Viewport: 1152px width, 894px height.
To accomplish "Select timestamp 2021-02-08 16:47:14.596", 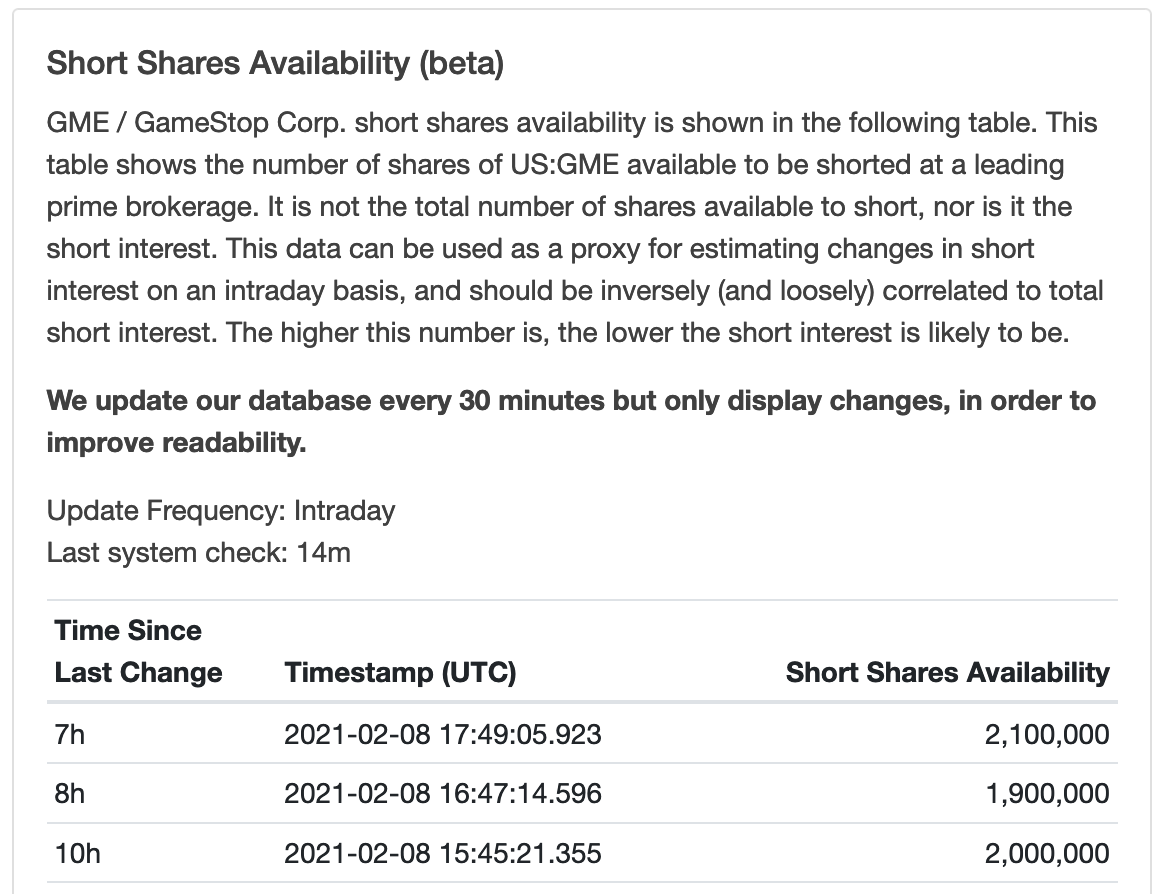I will point(443,794).
